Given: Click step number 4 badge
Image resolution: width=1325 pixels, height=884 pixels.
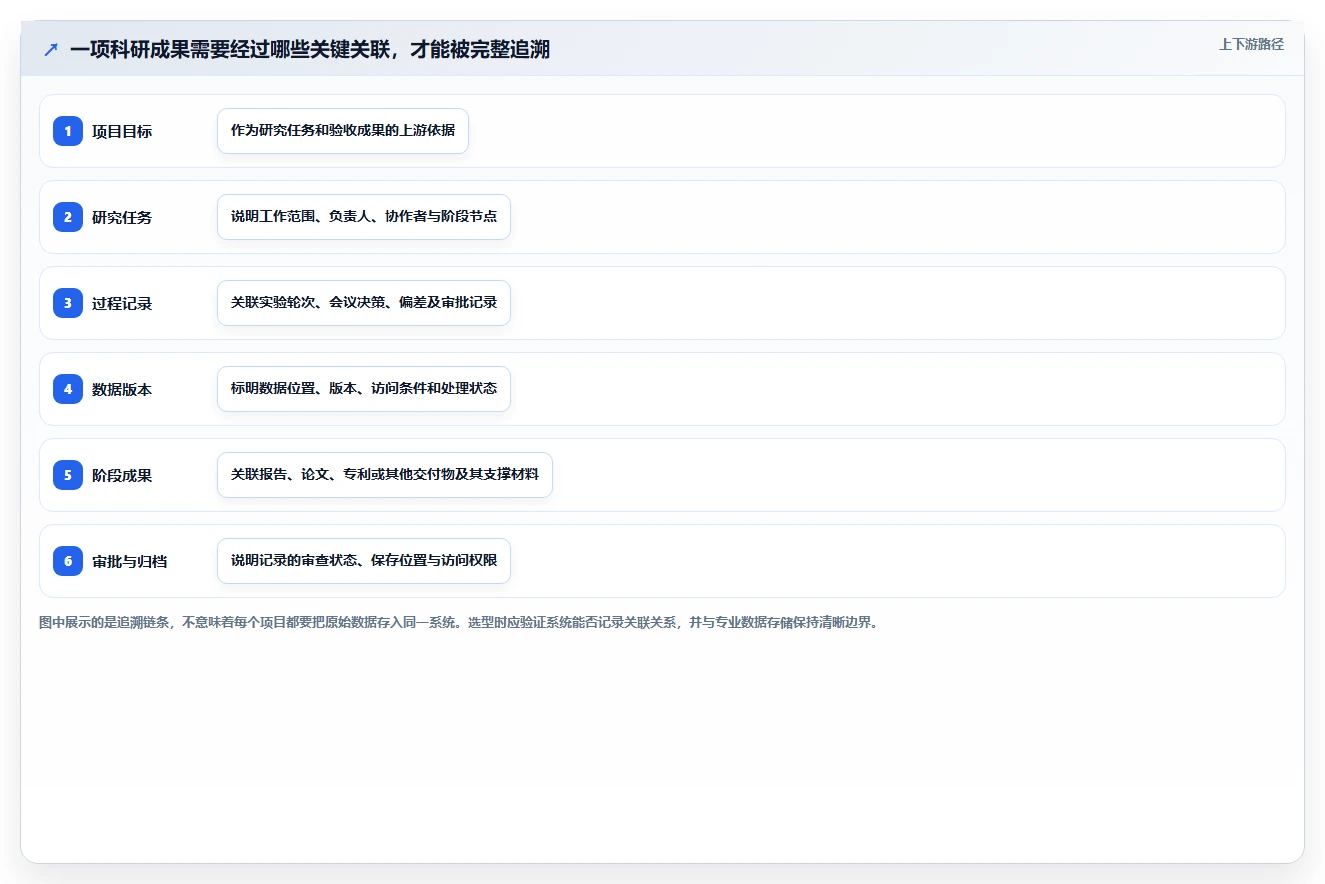Looking at the screenshot, I should pos(68,389).
